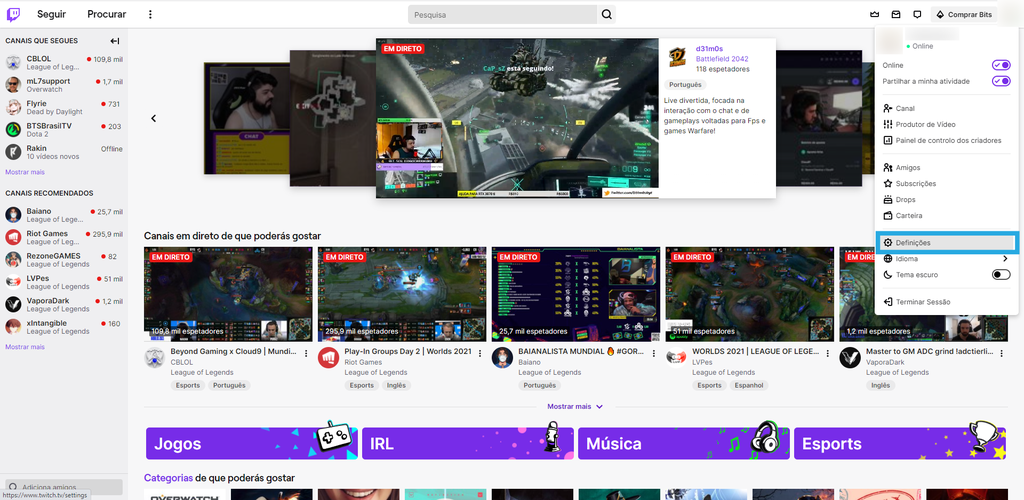Click the search magnifier button

tap(606, 14)
